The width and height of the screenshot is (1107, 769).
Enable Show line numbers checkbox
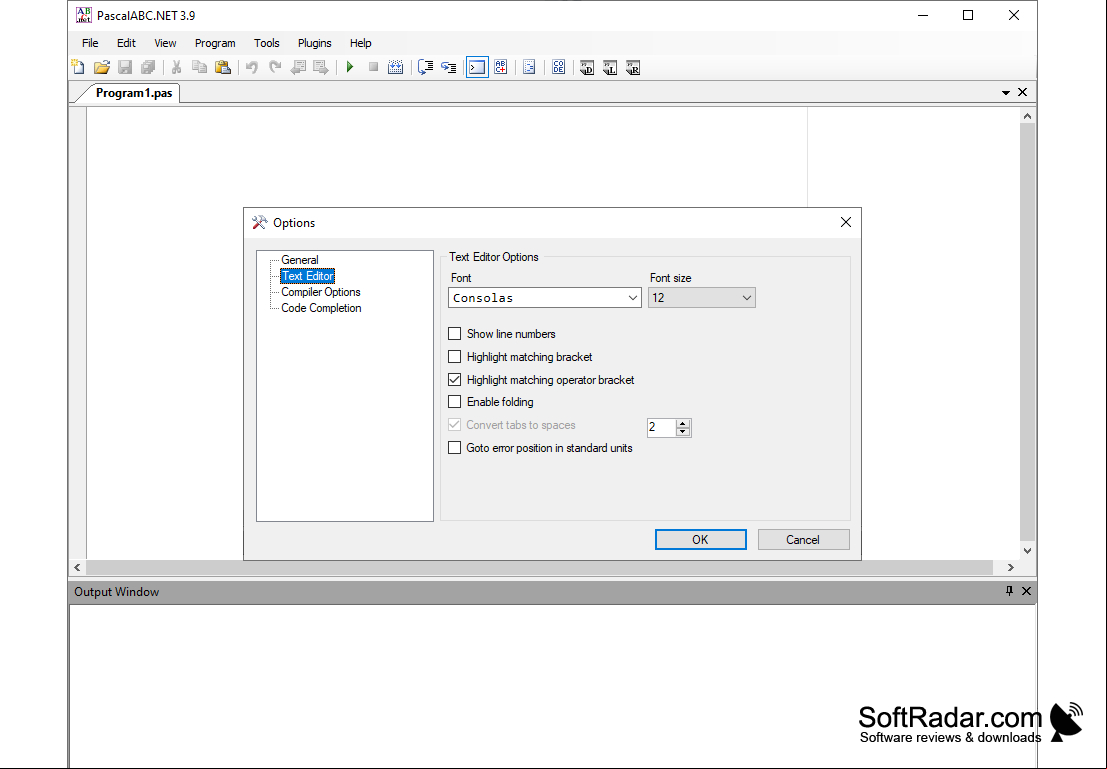point(455,333)
